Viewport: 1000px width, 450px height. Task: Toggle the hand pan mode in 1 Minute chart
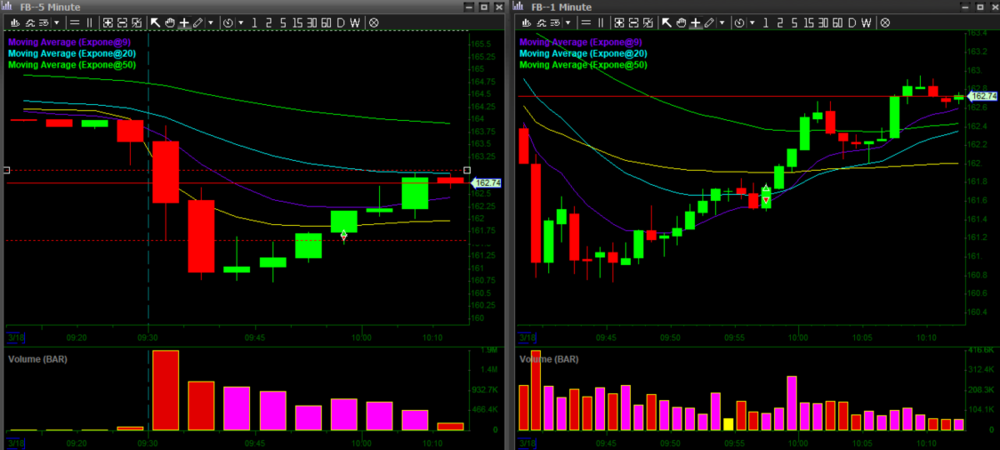(681, 22)
